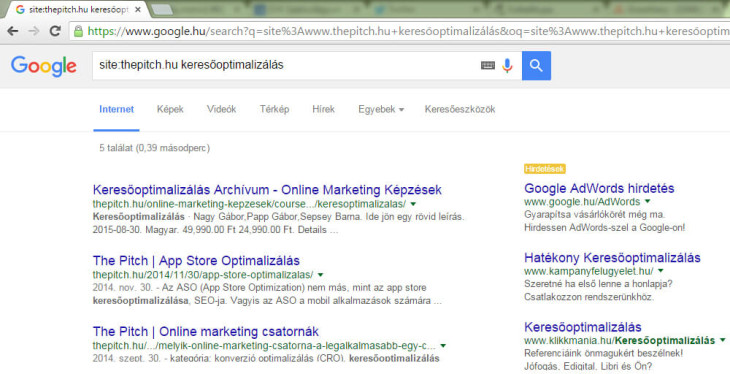Click snippet 'Referenciáink önmagukért beszélnek!'
The height and width of the screenshot is (374, 730).
pos(603,353)
